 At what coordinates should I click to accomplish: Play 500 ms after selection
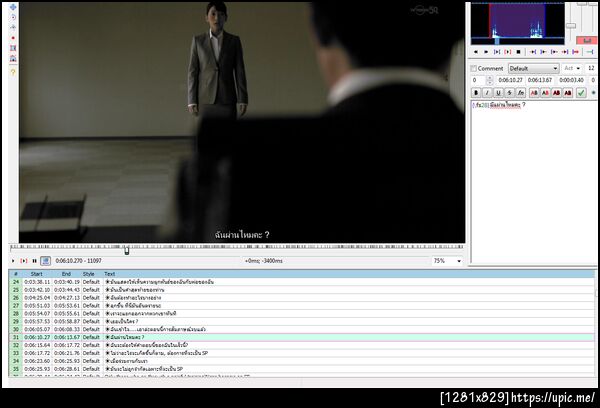tap(543, 52)
